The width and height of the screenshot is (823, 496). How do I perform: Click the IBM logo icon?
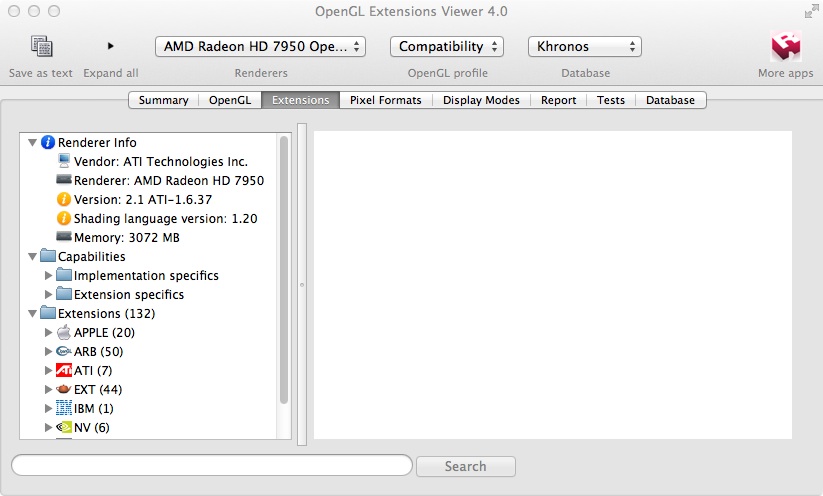(x=64, y=408)
